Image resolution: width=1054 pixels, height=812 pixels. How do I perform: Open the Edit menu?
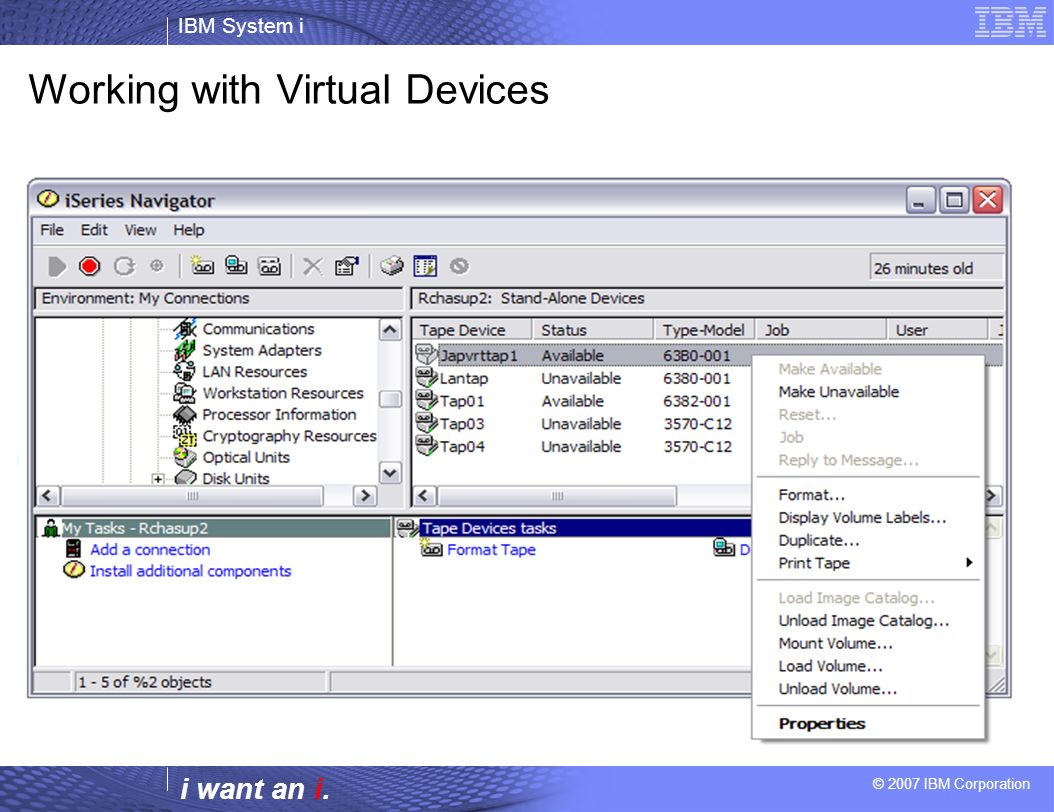click(94, 230)
